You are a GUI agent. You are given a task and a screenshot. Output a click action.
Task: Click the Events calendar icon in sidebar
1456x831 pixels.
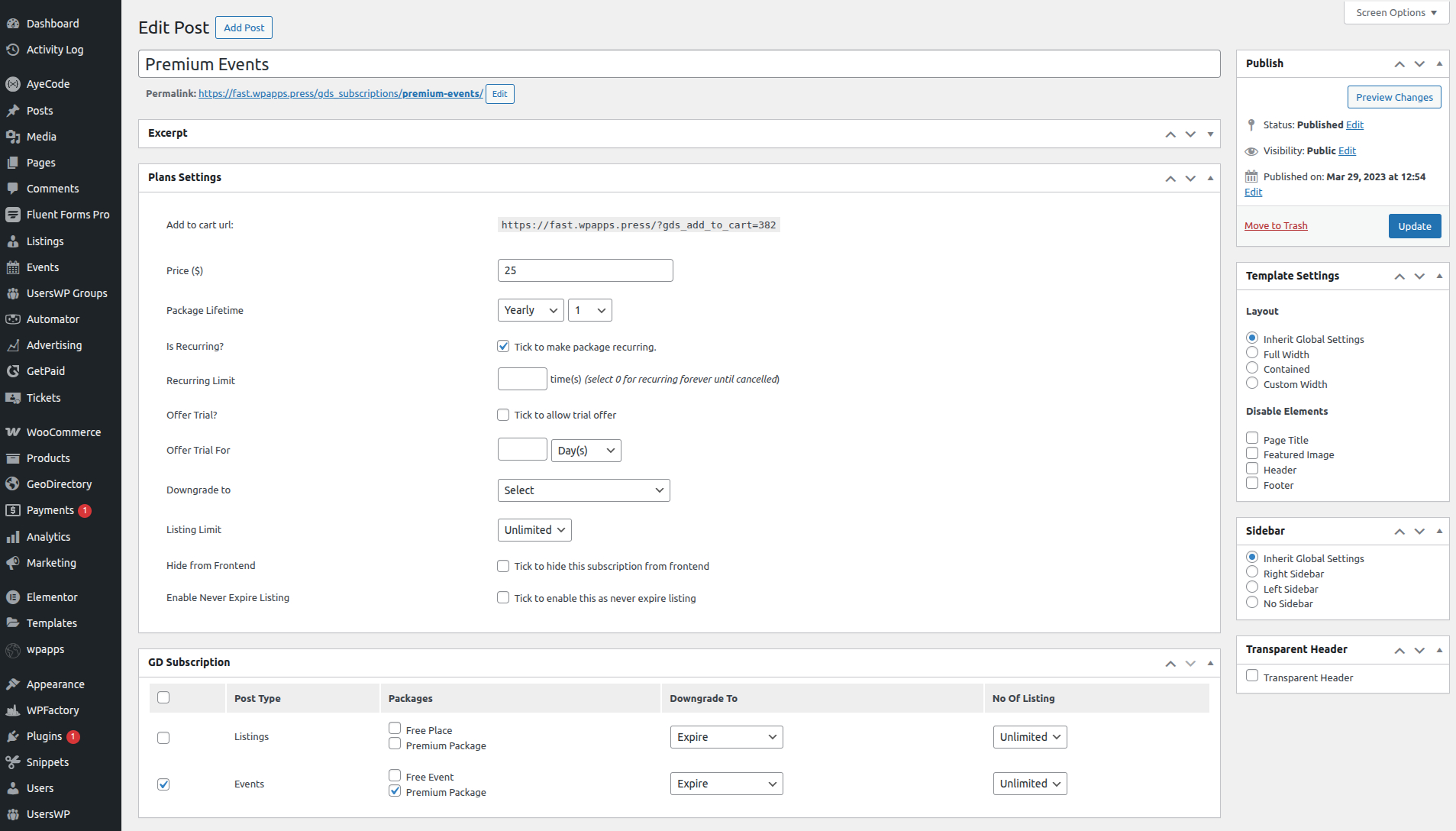(13, 267)
